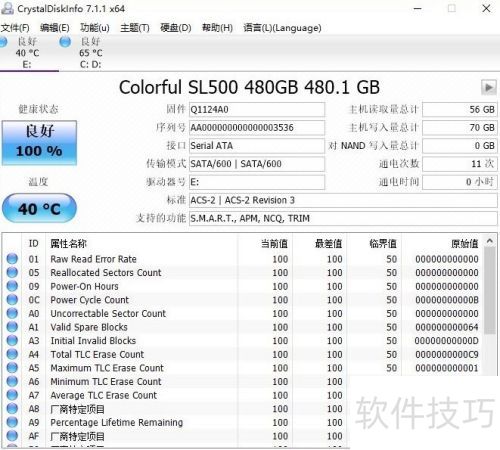The image size is (500, 450).
Task: Switch to the C: D: disk at 65 °C
Action: (x=90, y=53)
